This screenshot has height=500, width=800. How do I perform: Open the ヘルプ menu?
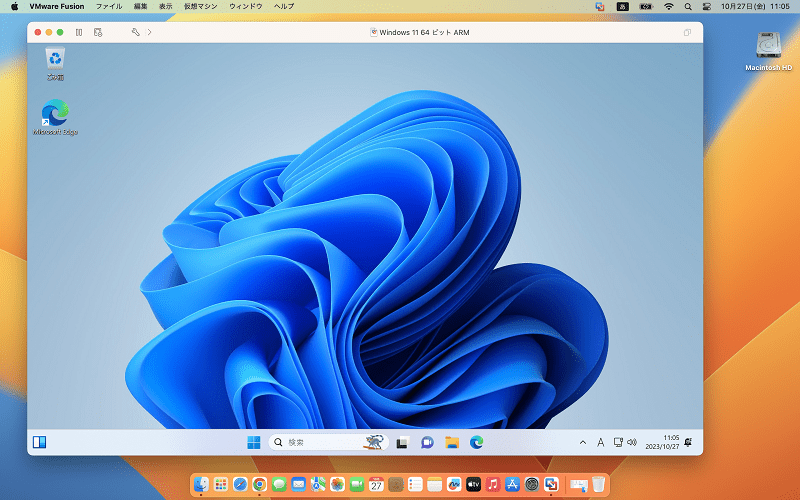click(x=284, y=6)
